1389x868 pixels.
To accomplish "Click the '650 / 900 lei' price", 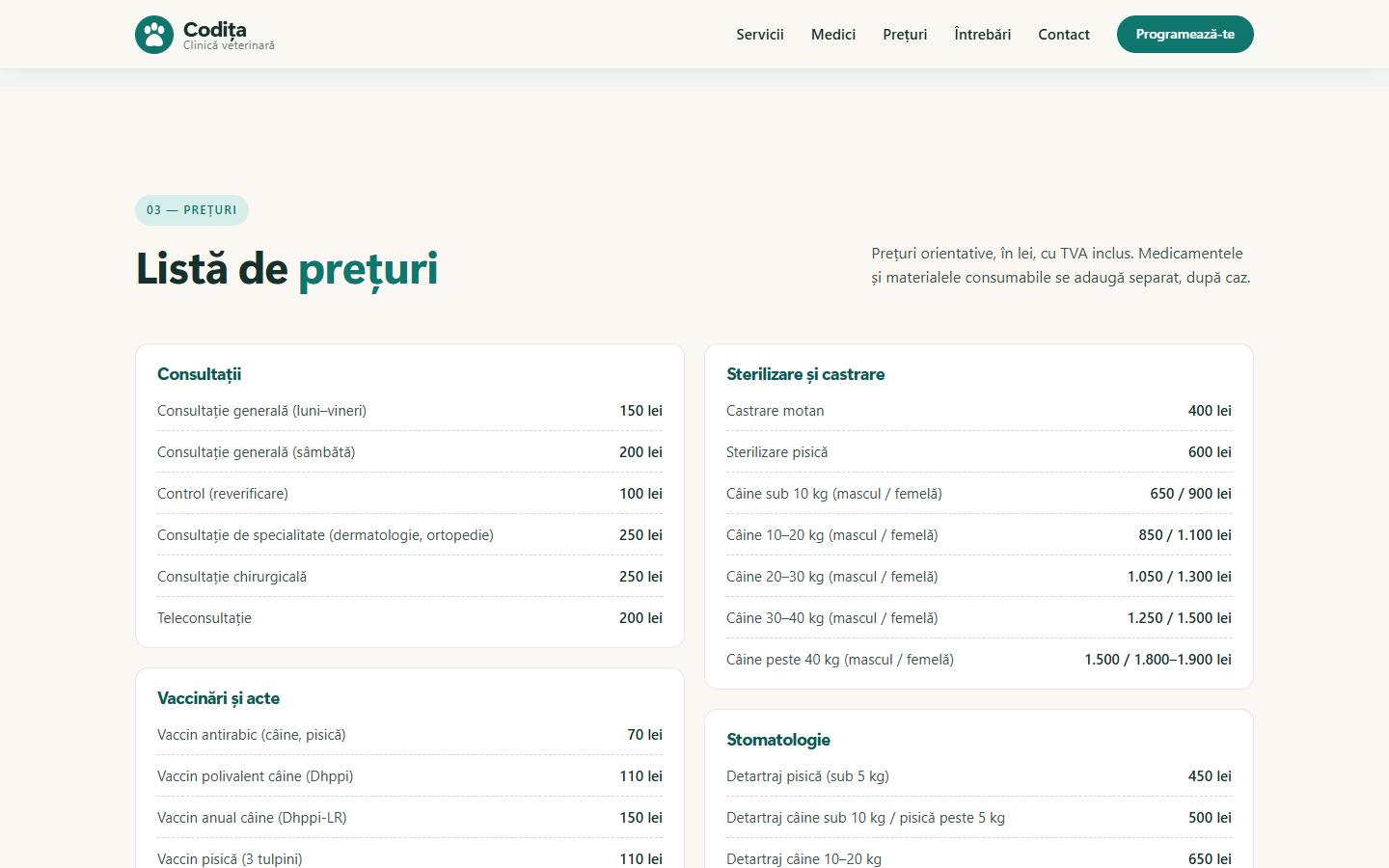I will 1190,494.
